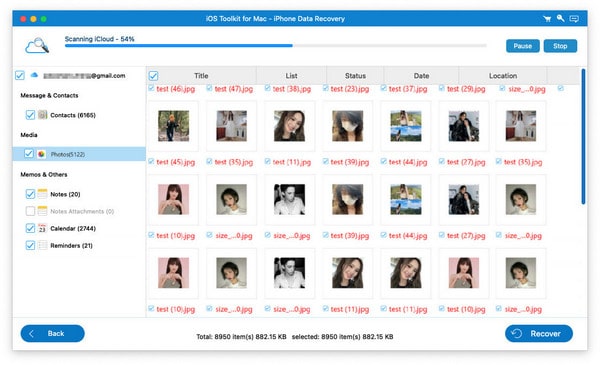The height and width of the screenshot is (365, 600).
Task: Click the left arrow on the Back button
Action: (x=32, y=334)
